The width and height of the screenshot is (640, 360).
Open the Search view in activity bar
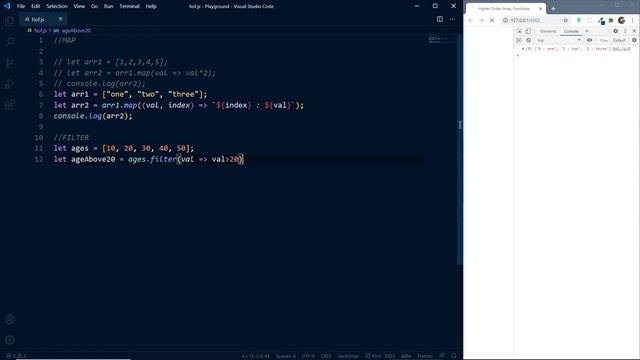(x=9, y=42)
